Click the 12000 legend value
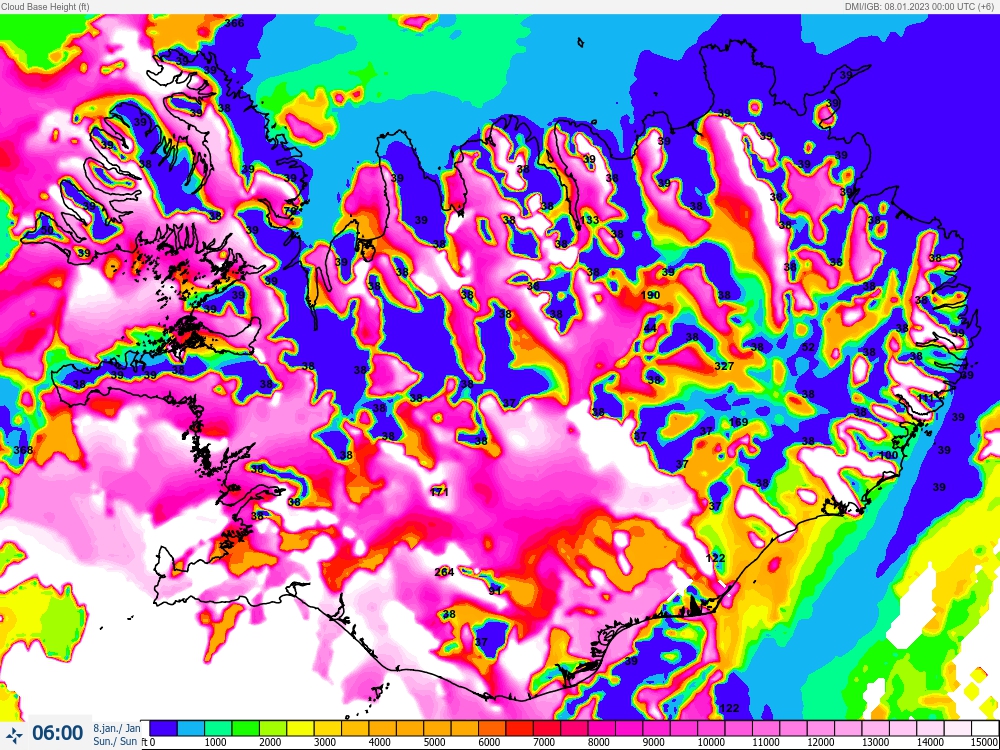 (x=821, y=742)
